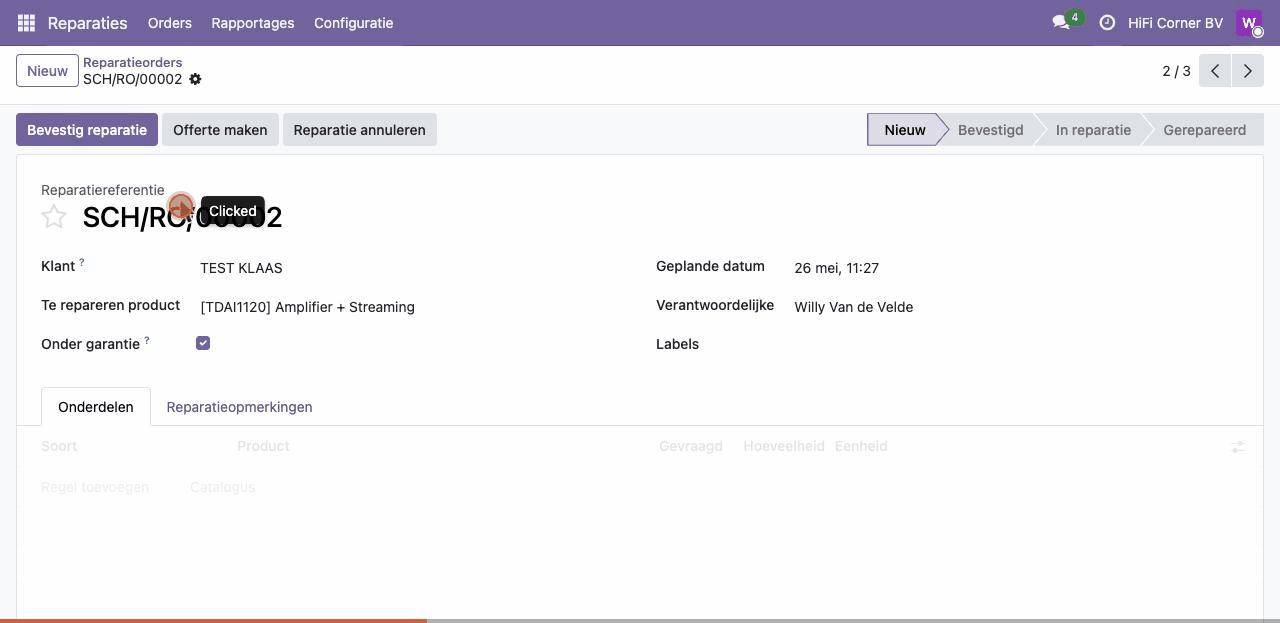Click the Reparatieorders breadcrumb link
1280x623 pixels.
[132, 62]
